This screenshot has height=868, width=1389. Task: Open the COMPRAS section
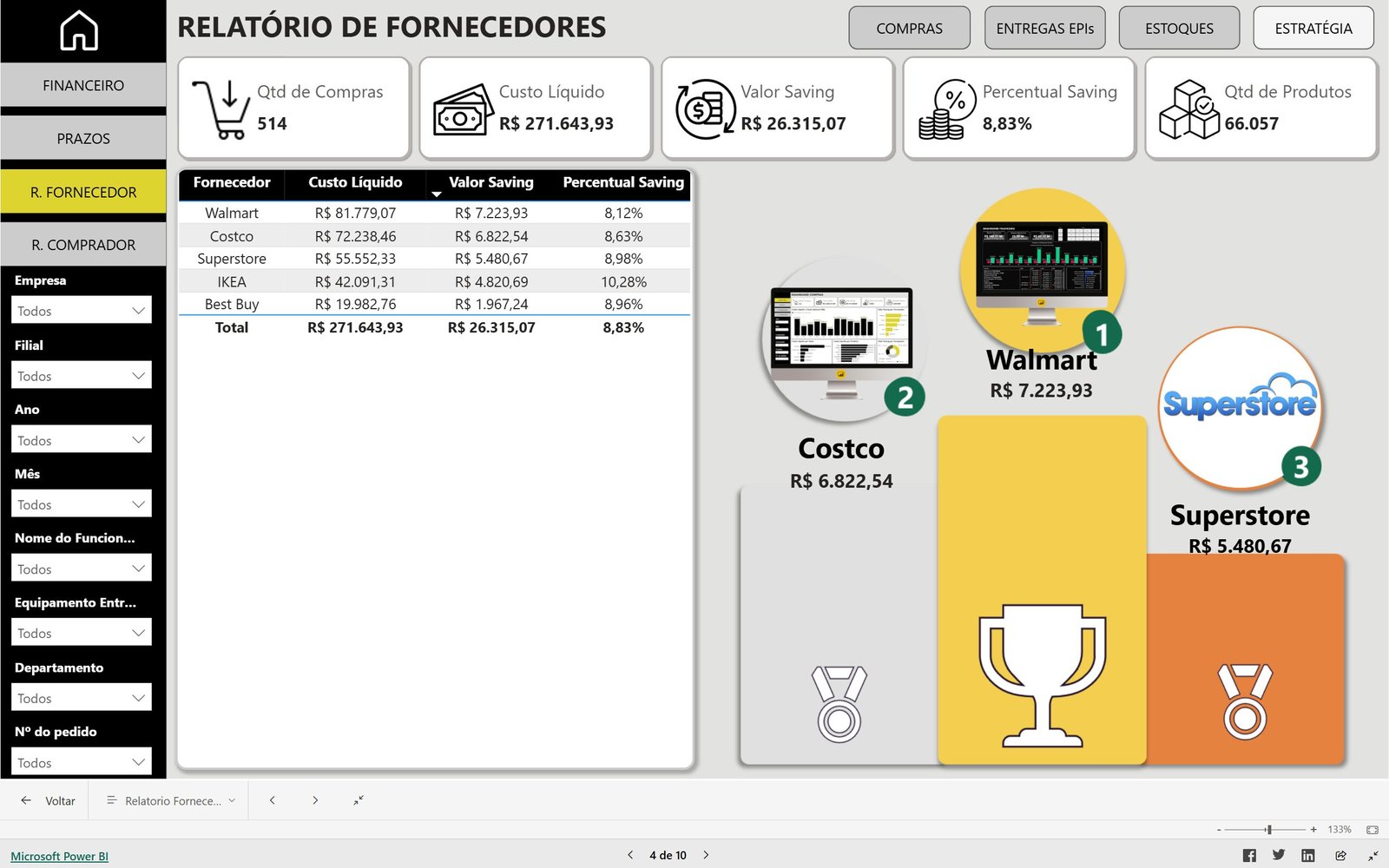909,28
